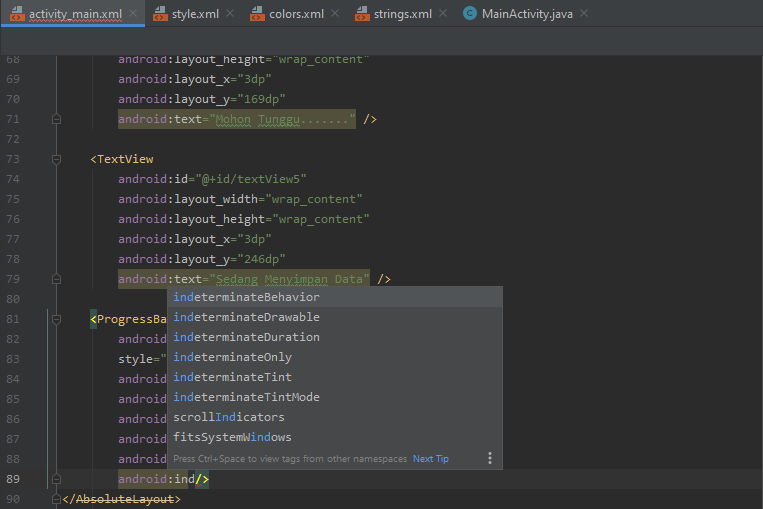Click the 169dp layout_y value

point(261,99)
